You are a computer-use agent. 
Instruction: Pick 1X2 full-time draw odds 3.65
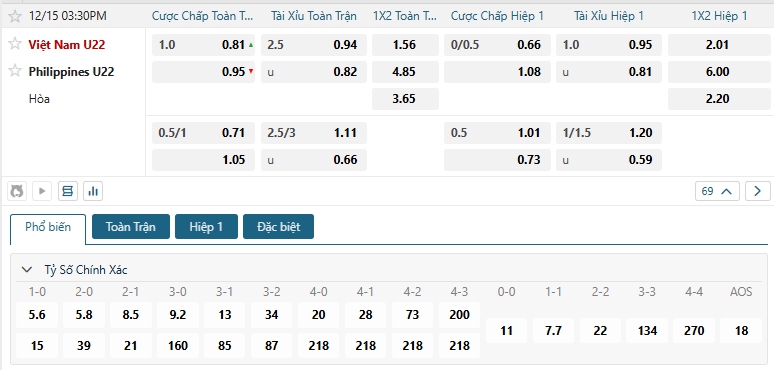coord(405,99)
